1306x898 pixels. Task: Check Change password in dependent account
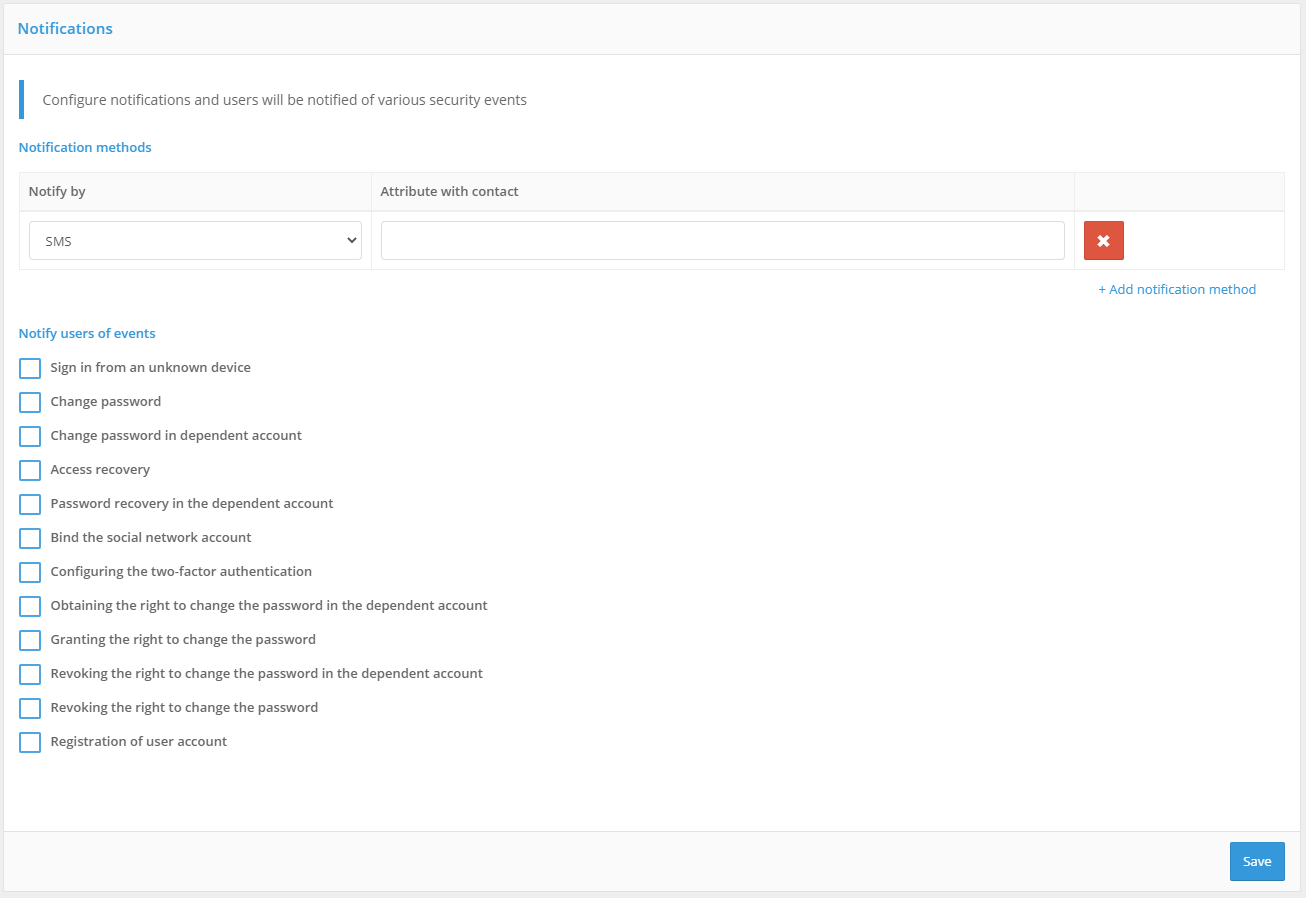click(30, 436)
